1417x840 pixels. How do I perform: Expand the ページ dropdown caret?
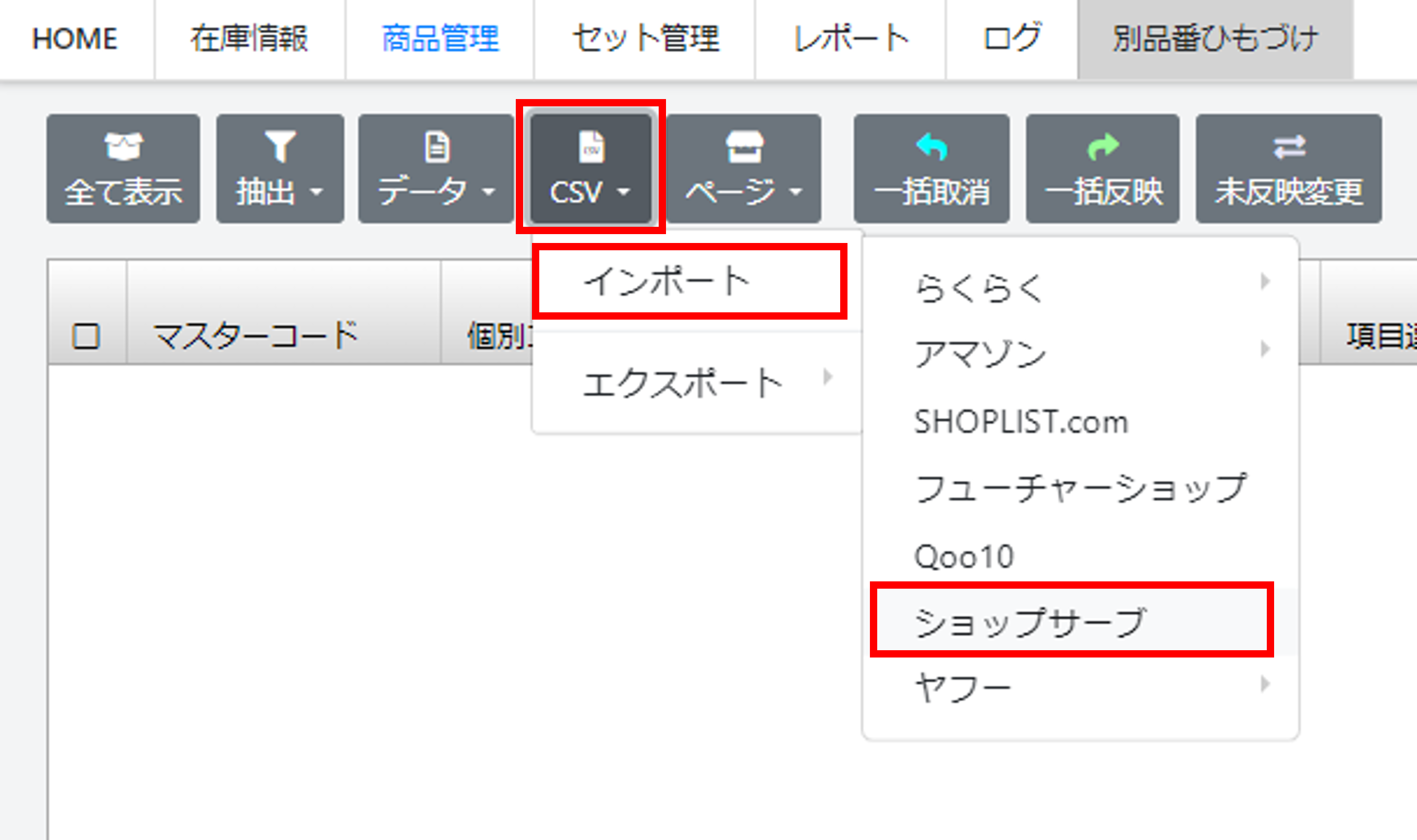[x=796, y=192]
